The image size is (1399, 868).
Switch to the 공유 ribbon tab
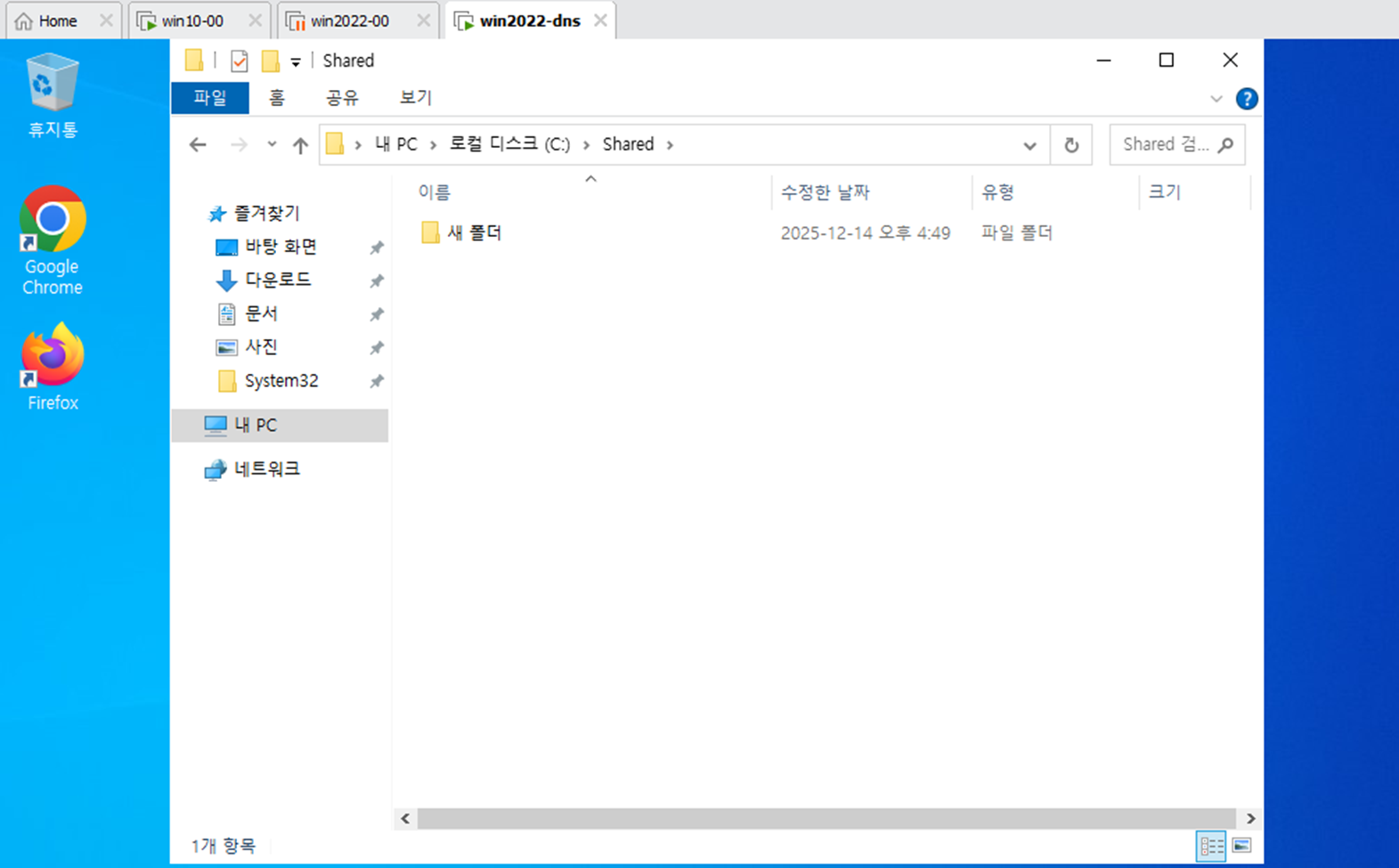(342, 97)
